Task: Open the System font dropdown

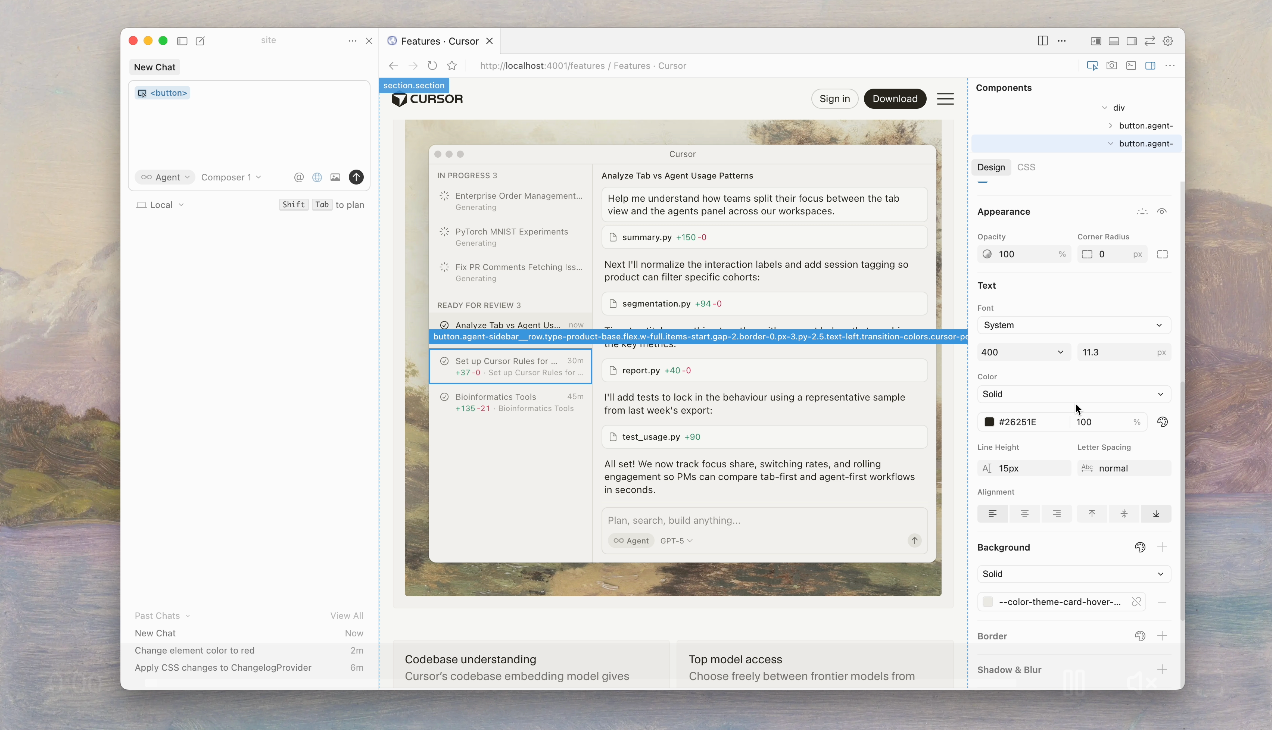Action: (1073, 325)
